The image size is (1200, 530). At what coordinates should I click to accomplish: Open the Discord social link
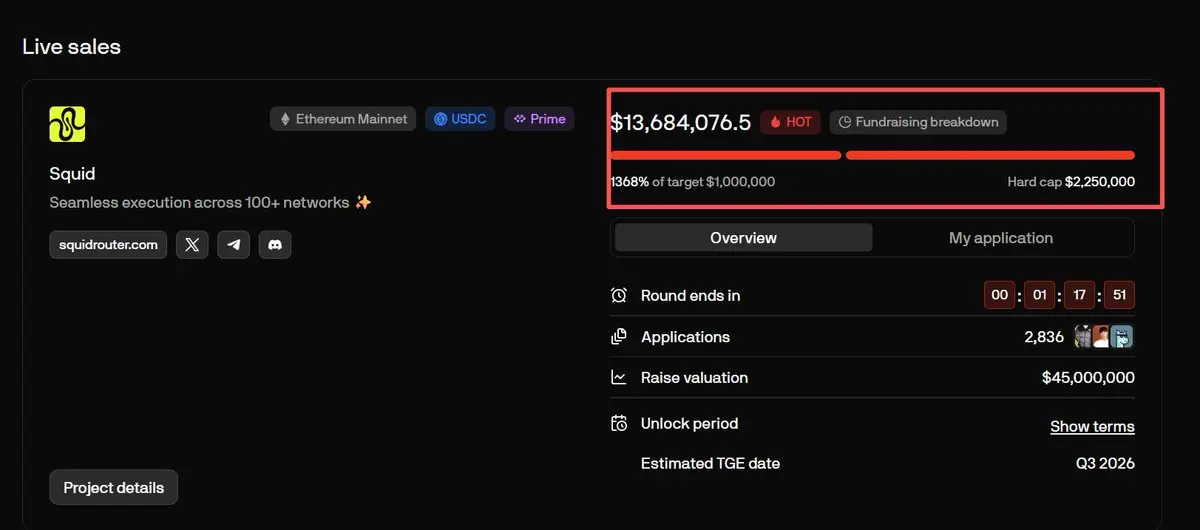coord(275,244)
